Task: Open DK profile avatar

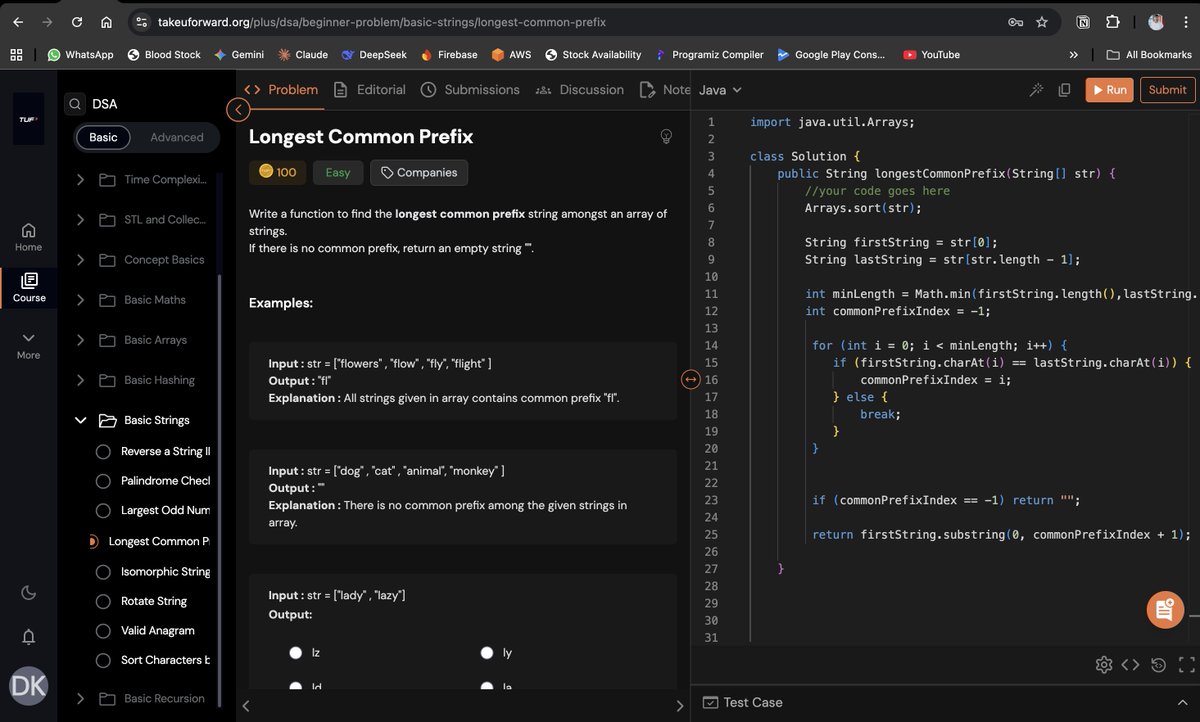Action: pyautogui.click(x=28, y=686)
